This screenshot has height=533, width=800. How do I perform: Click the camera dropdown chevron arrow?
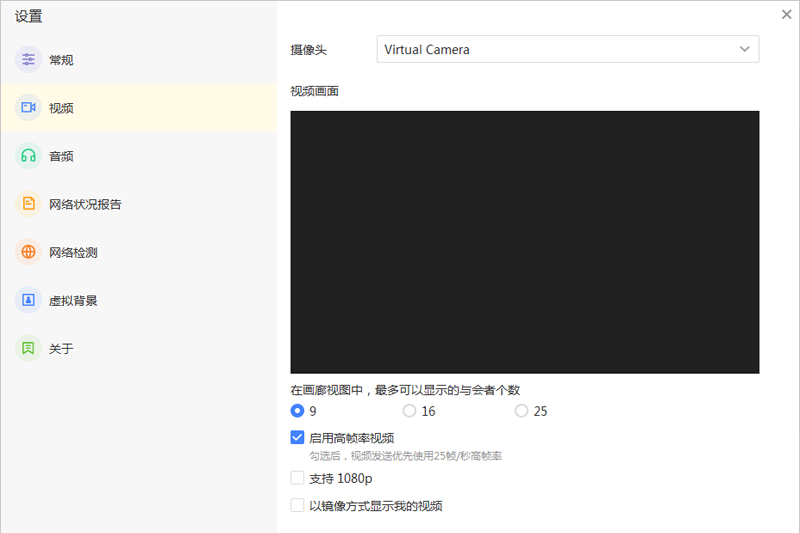pyautogui.click(x=744, y=49)
